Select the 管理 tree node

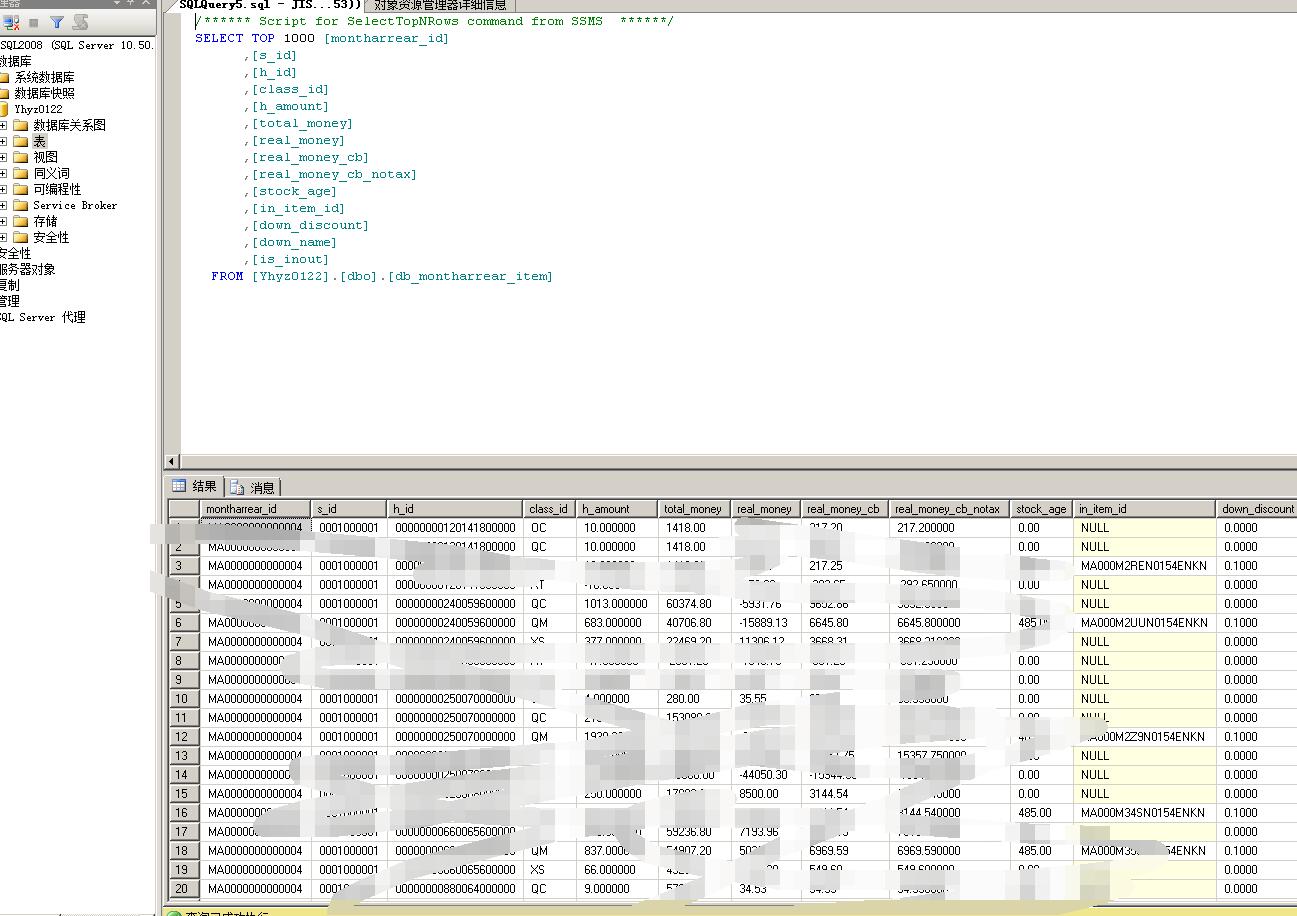[x=10, y=301]
